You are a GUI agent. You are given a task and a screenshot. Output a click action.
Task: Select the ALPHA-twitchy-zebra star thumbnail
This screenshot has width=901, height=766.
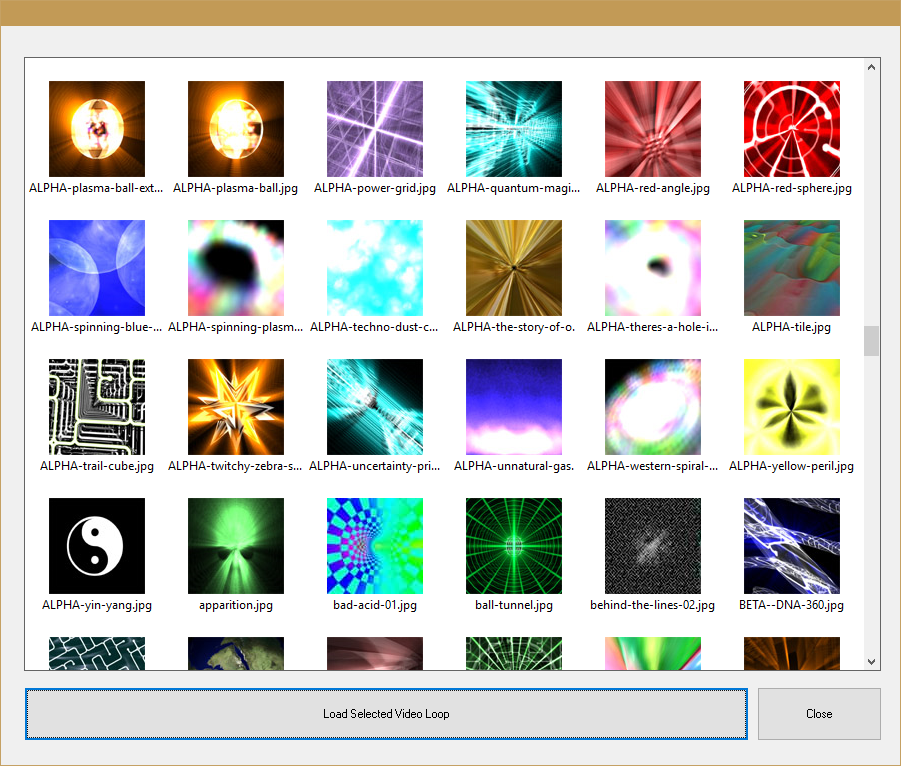pyautogui.click(x=236, y=407)
